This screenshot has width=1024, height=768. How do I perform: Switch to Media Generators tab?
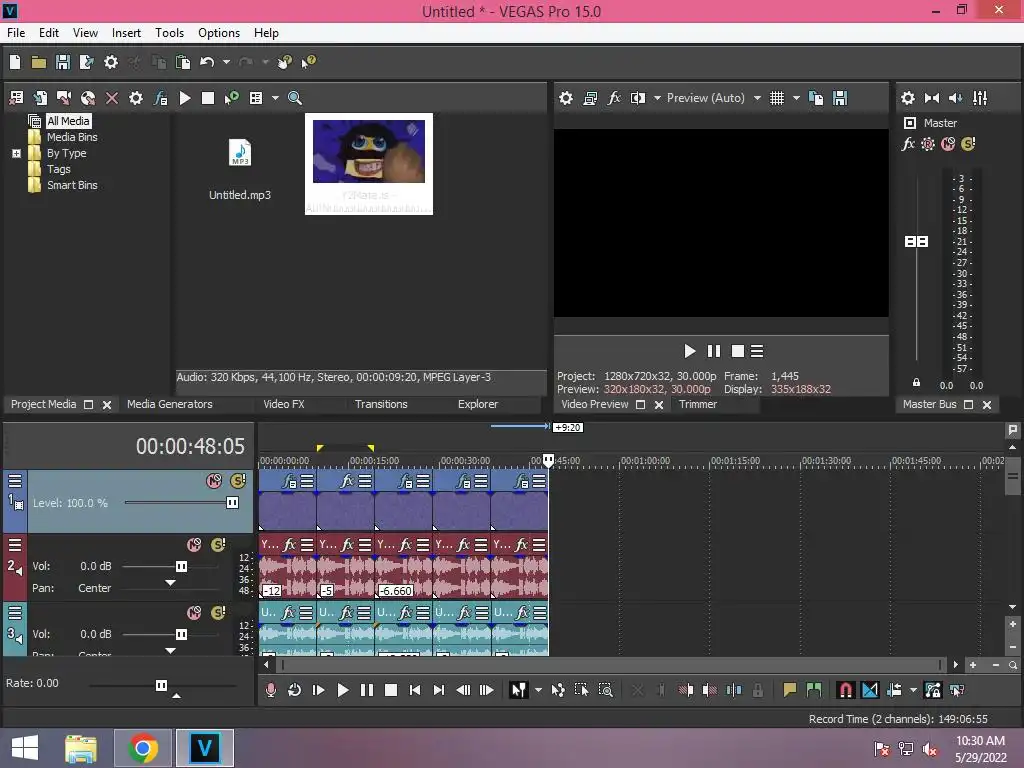[x=170, y=404]
